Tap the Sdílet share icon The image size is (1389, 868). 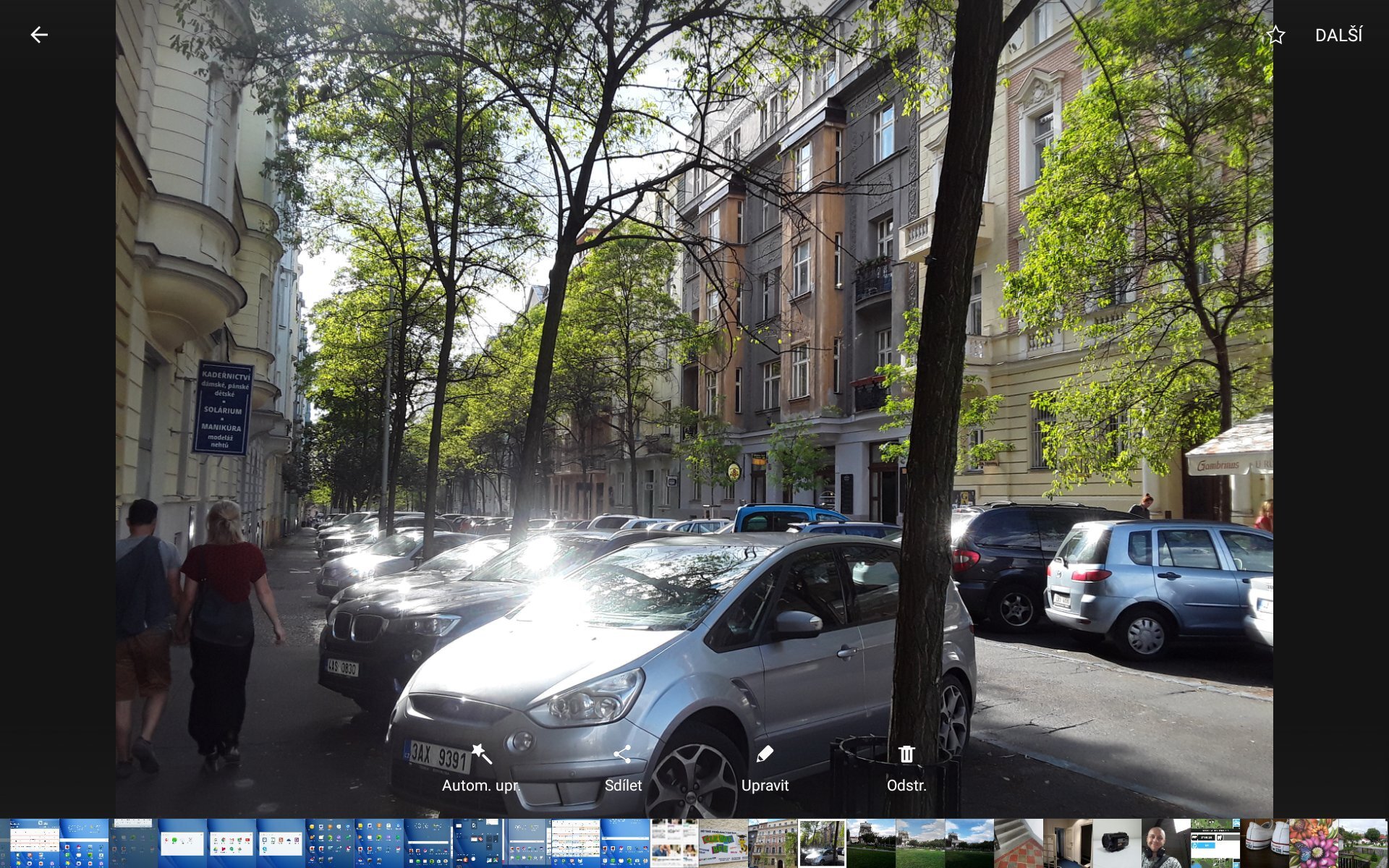pos(622,754)
